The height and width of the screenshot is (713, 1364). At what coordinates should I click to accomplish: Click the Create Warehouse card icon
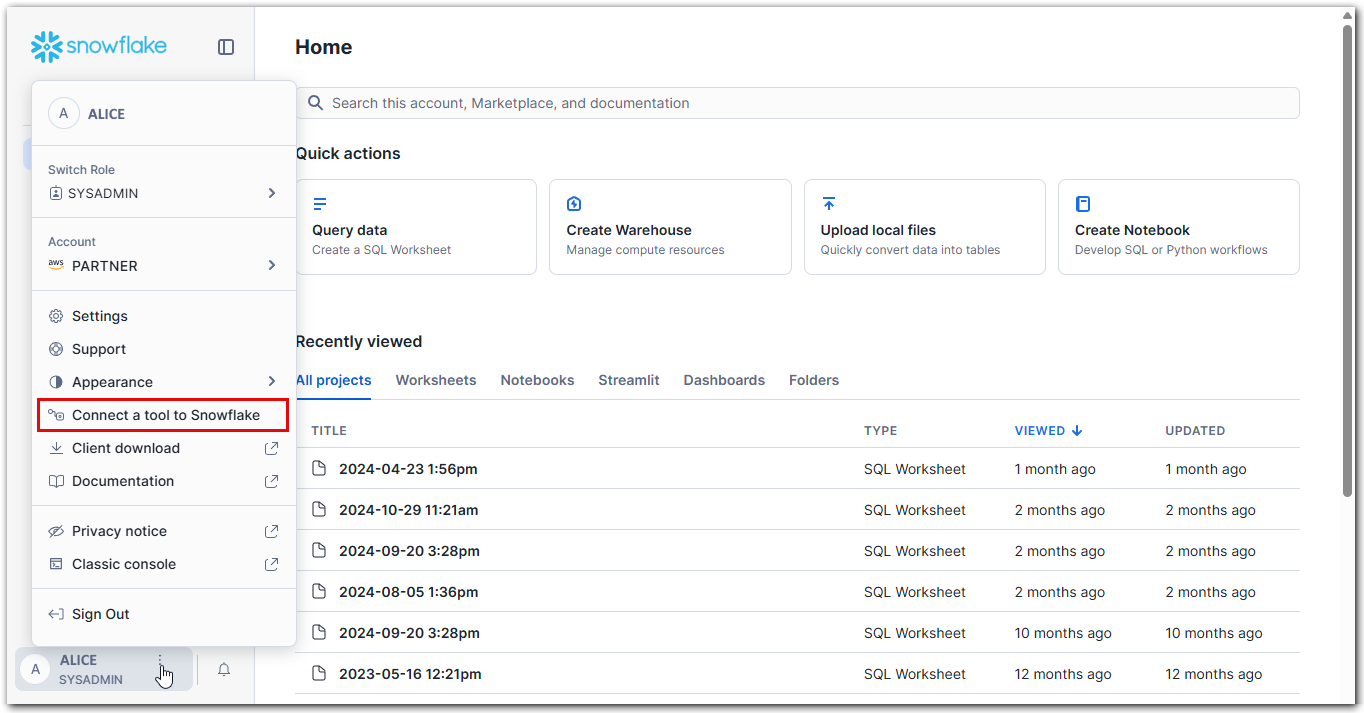pos(574,204)
